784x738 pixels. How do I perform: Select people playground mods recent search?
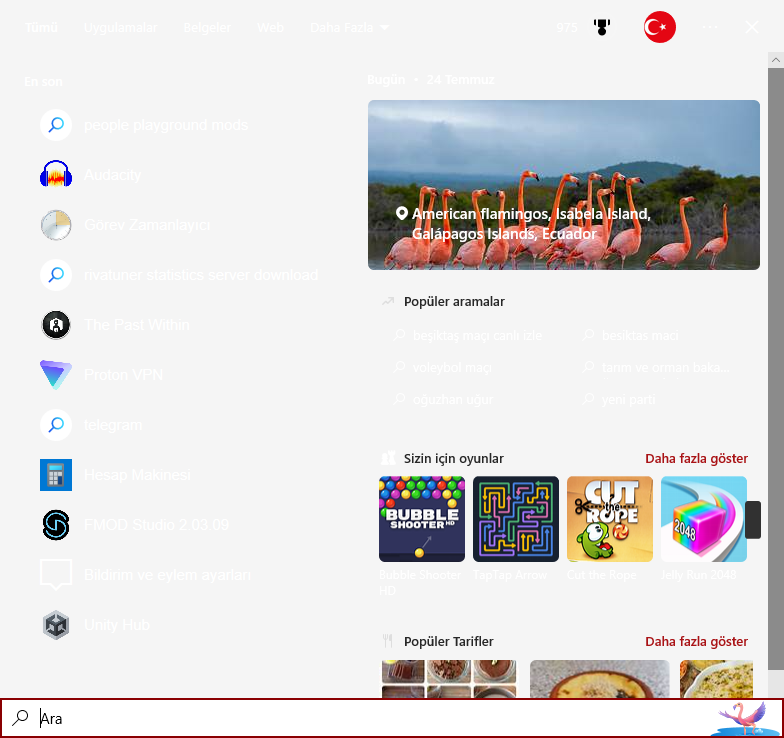(166, 124)
